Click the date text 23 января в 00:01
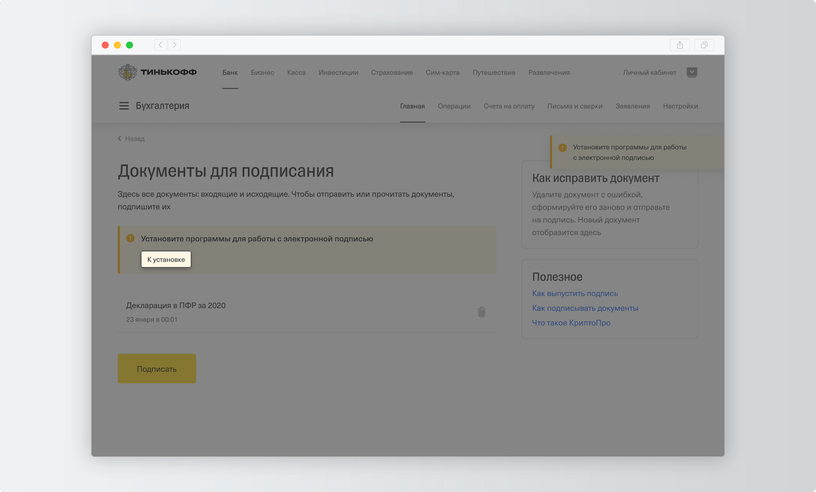 [151, 320]
